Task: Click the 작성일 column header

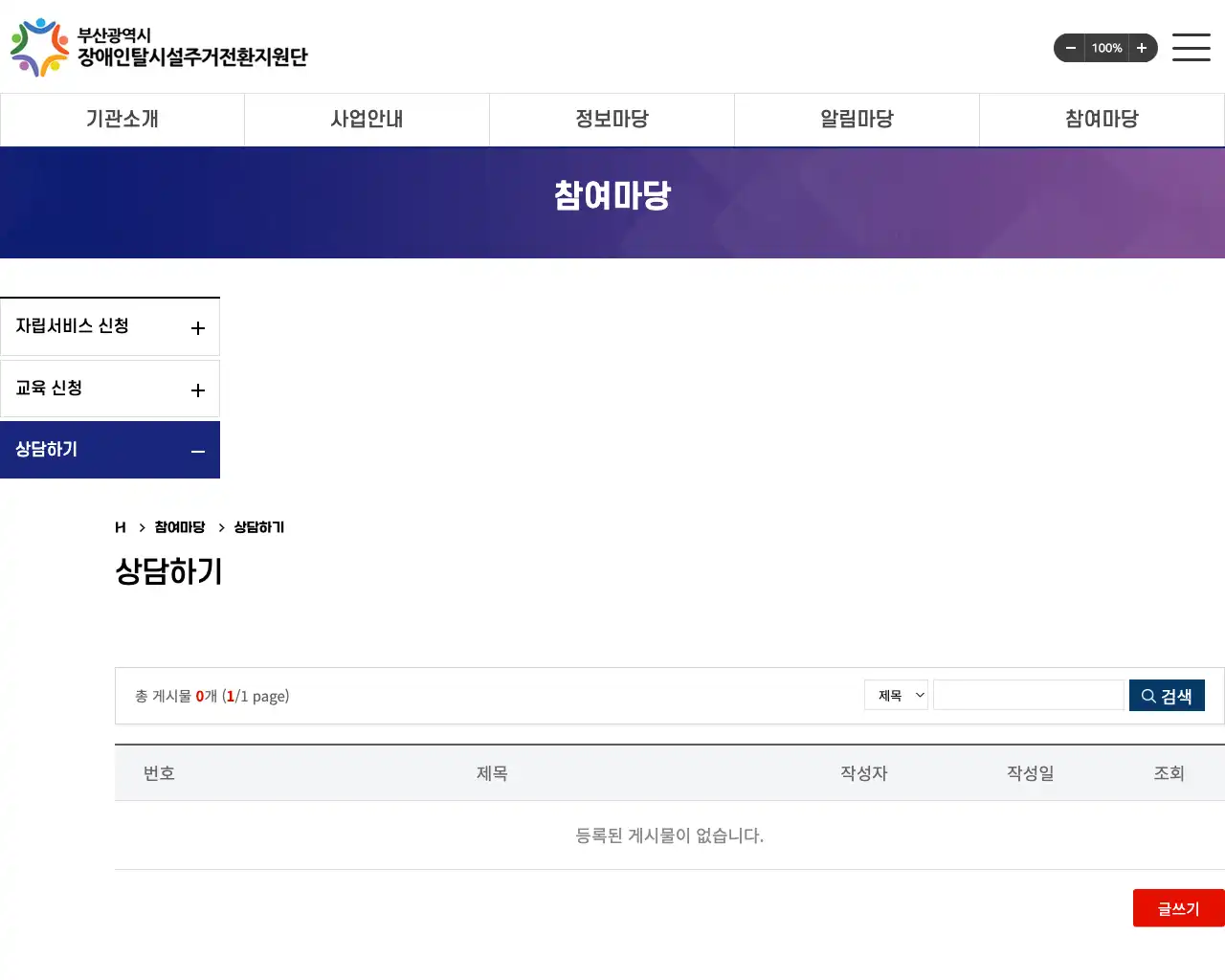Action: pyautogui.click(x=1031, y=773)
